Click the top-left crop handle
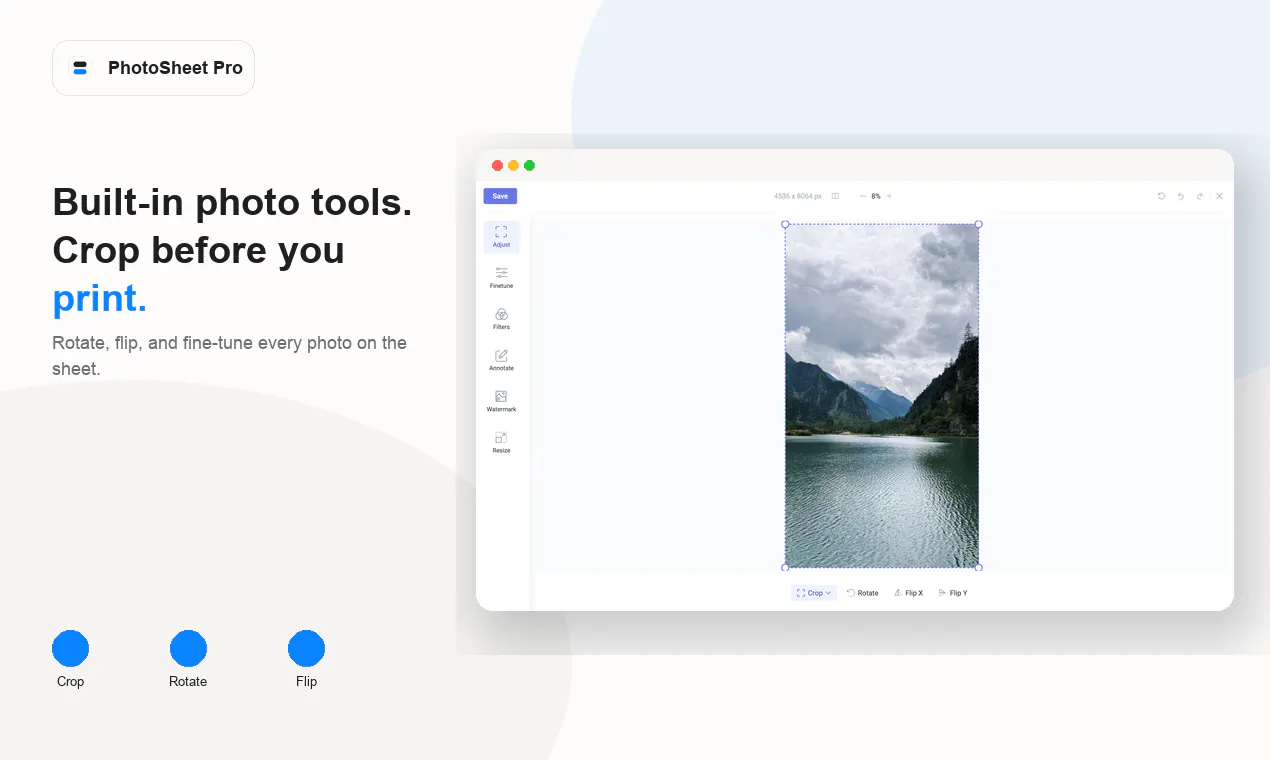This screenshot has width=1270, height=760. pyautogui.click(x=785, y=224)
